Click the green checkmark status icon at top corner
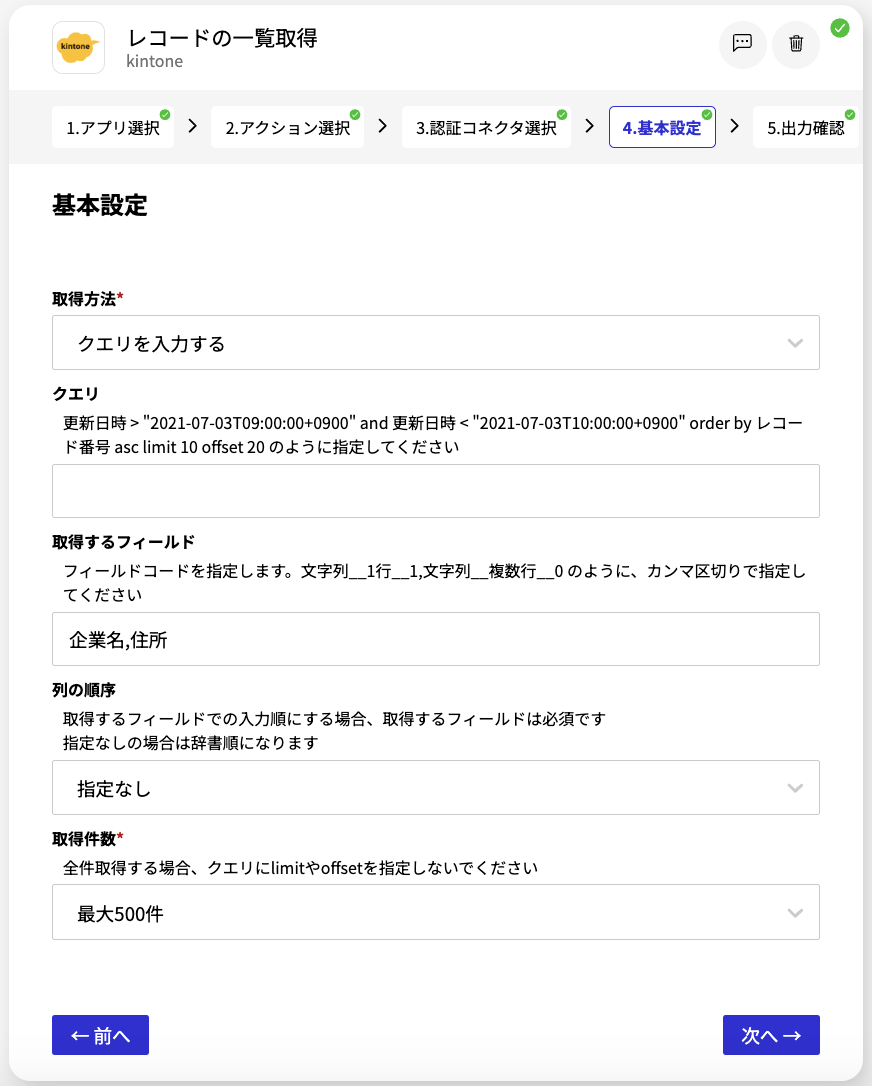The height and width of the screenshot is (1086, 872). click(x=839, y=28)
